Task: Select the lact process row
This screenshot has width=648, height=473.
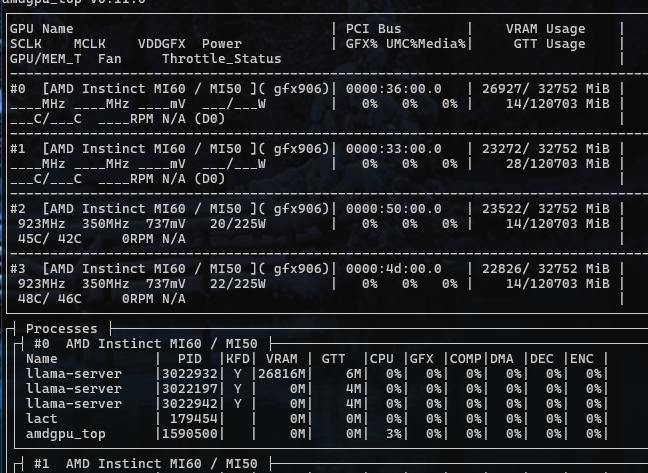Action: click(x=317, y=419)
